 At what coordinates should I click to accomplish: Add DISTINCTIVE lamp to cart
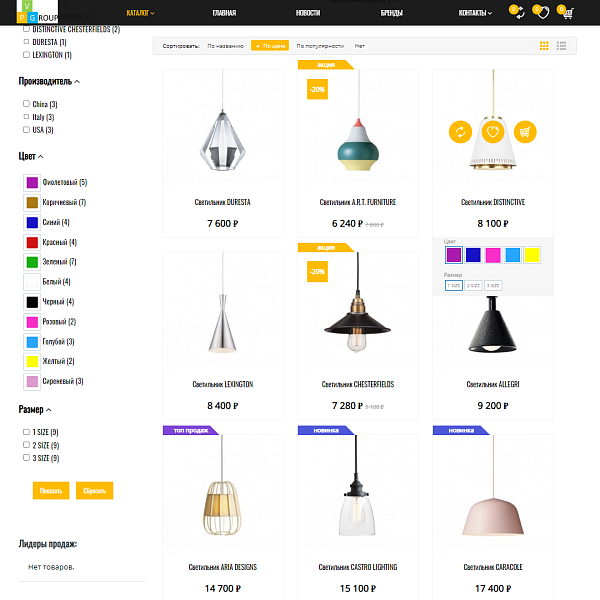[x=524, y=131]
